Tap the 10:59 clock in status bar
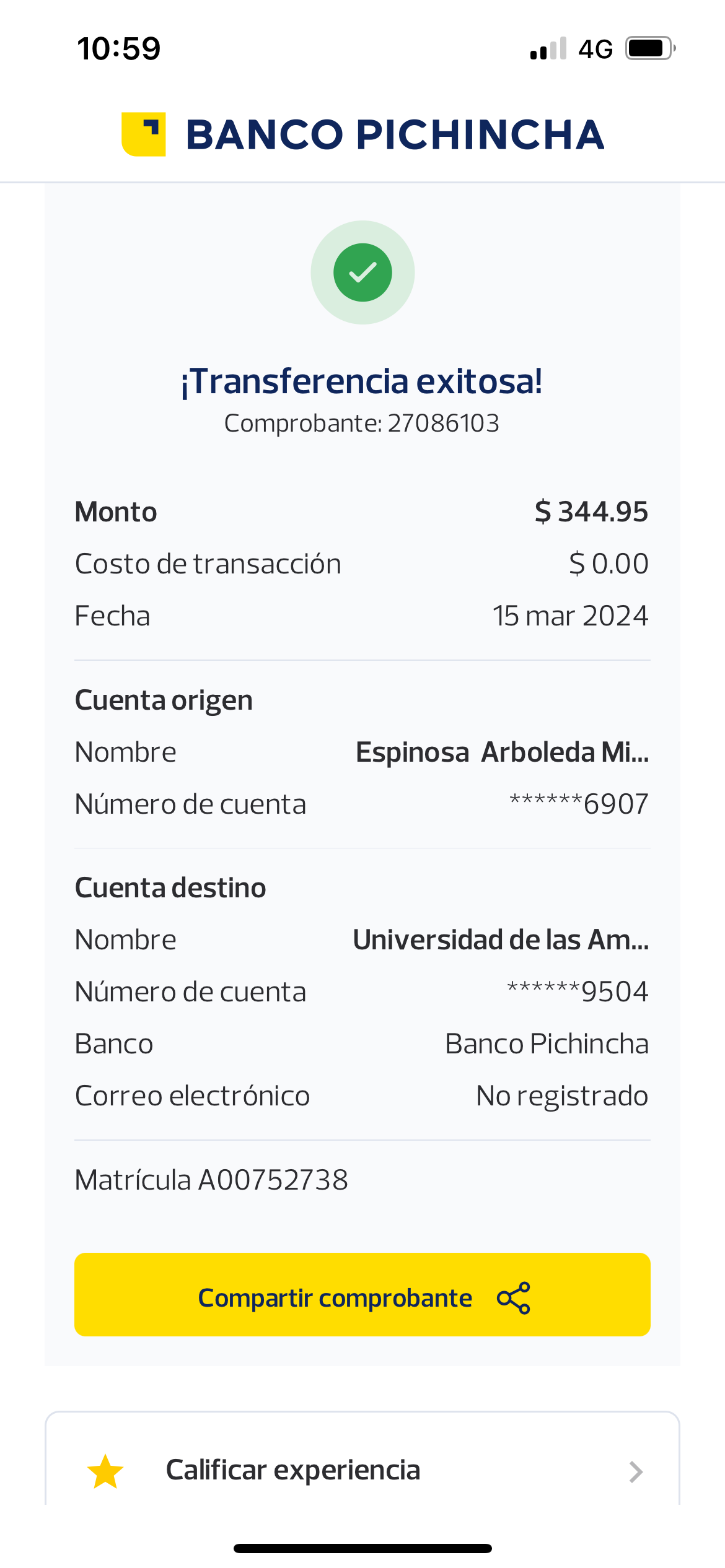Image resolution: width=725 pixels, height=1568 pixels. pos(118,49)
